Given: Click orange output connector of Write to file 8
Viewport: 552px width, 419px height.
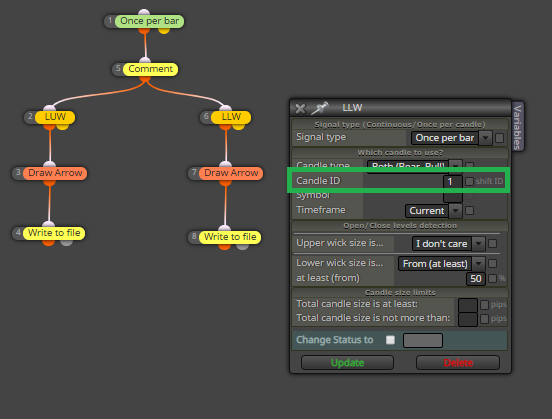Looking at the screenshot, I should pyautogui.click(x=224, y=246).
